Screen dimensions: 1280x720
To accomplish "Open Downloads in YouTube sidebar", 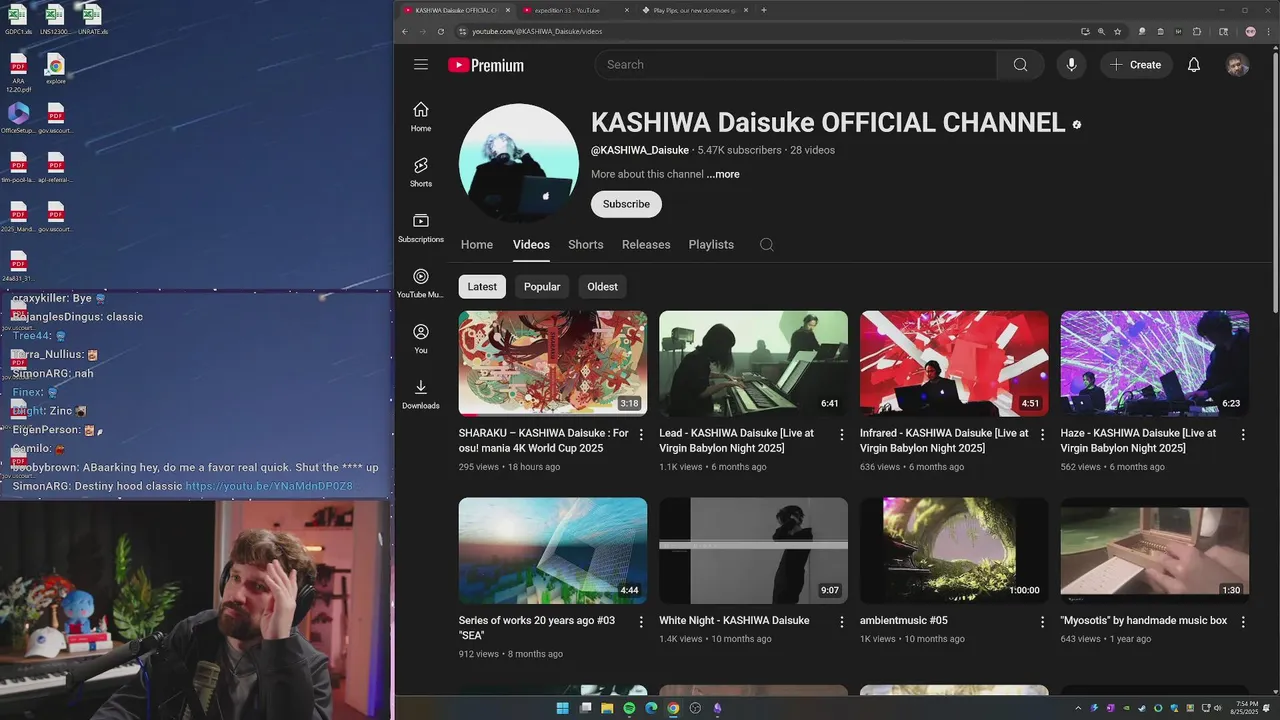I will click(x=421, y=394).
